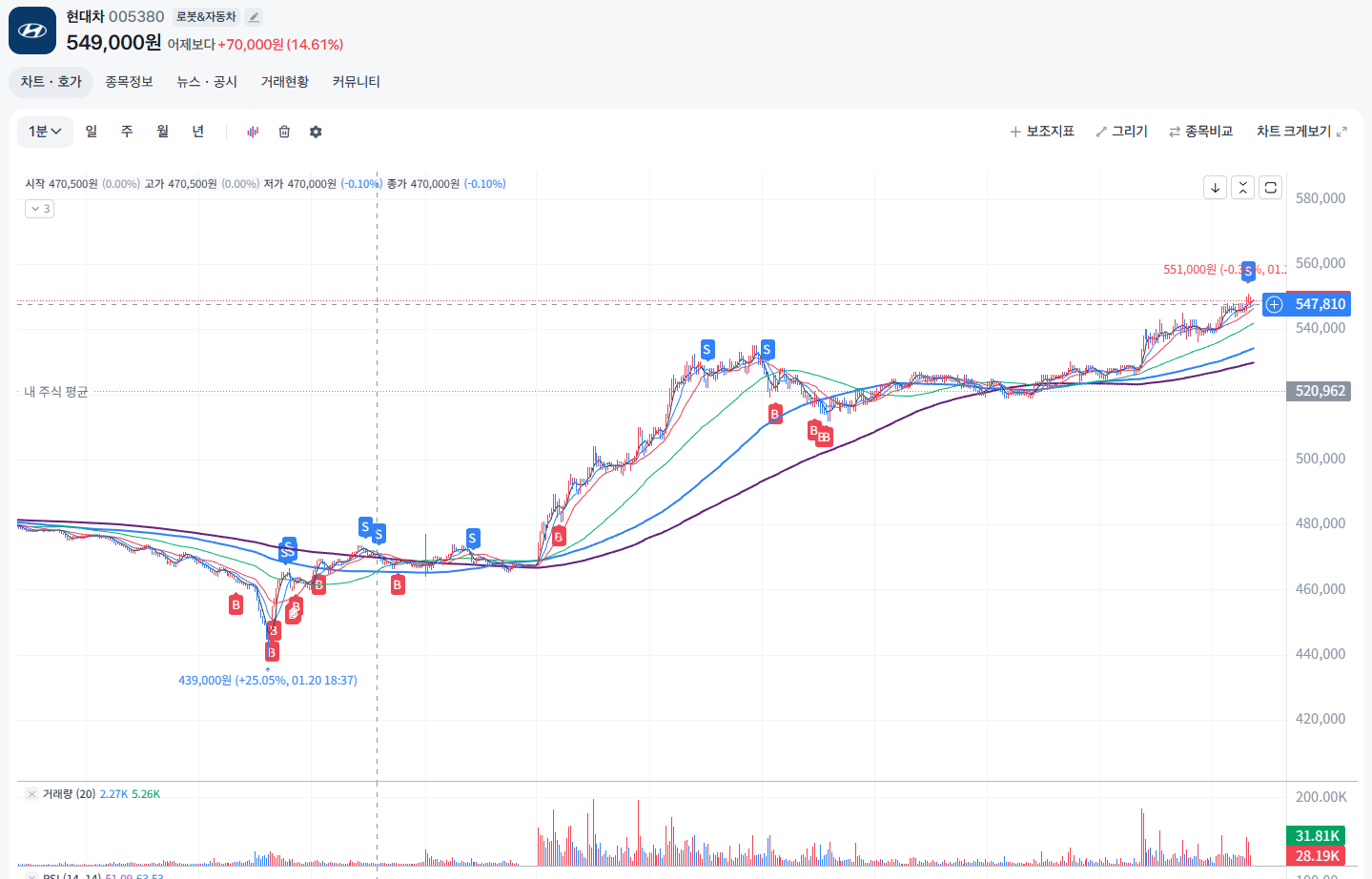
Task: Open chart settings via the gear icon
Action: click(x=316, y=132)
